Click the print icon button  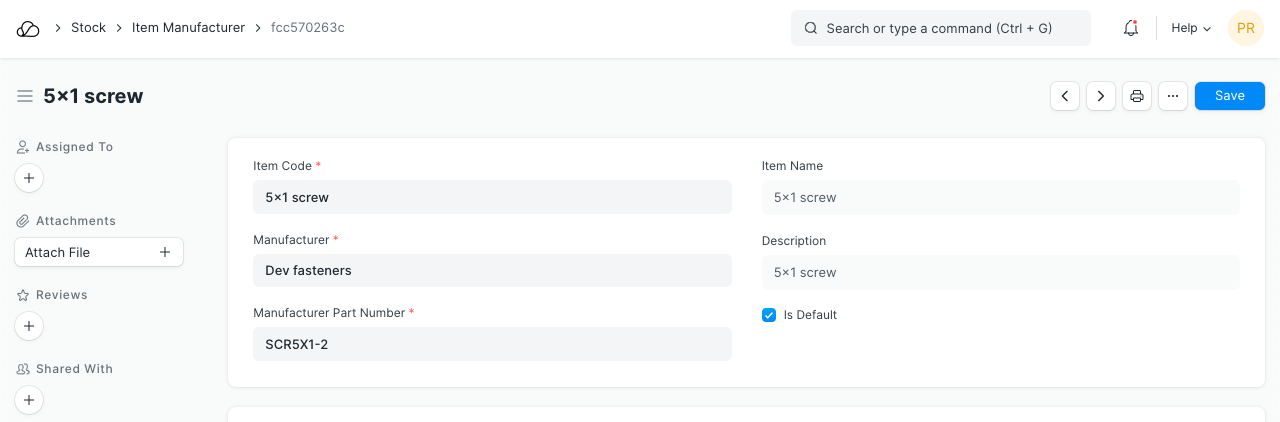click(x=1137, y=96)
